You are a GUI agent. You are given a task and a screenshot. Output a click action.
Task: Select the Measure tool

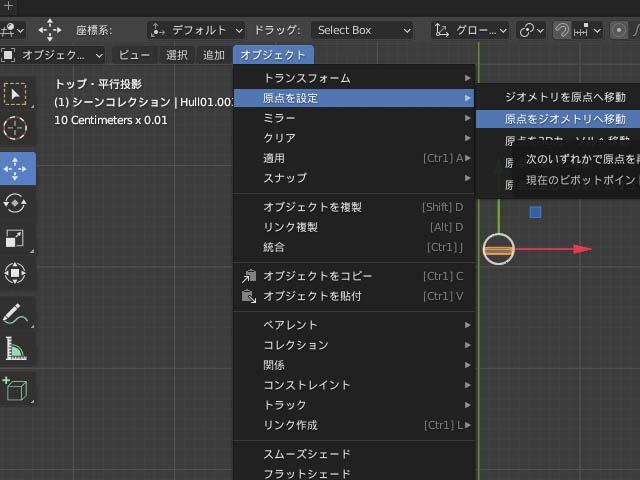(x=15, y=349)
